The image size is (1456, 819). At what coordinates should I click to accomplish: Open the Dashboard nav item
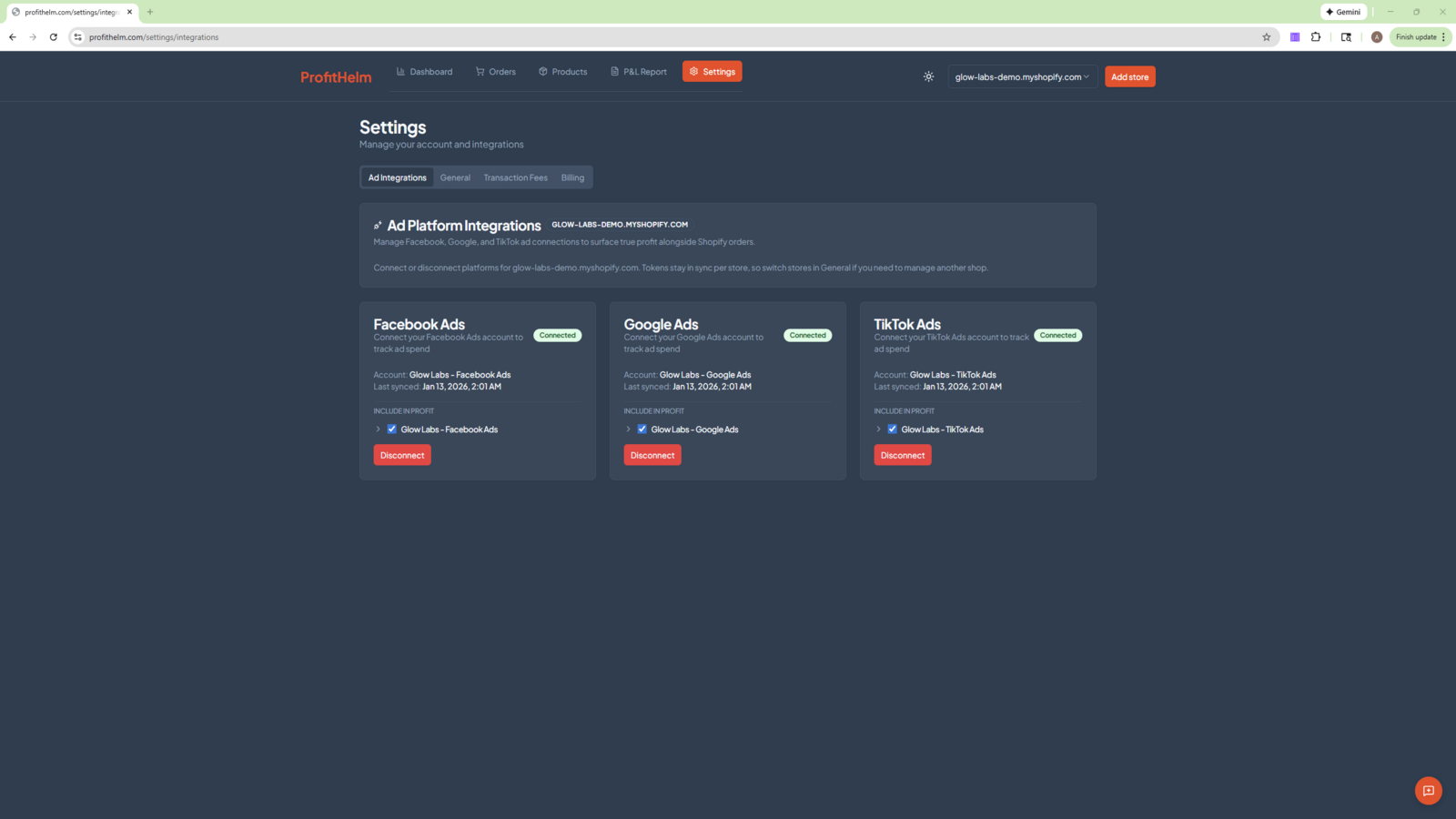coord(424,72)
